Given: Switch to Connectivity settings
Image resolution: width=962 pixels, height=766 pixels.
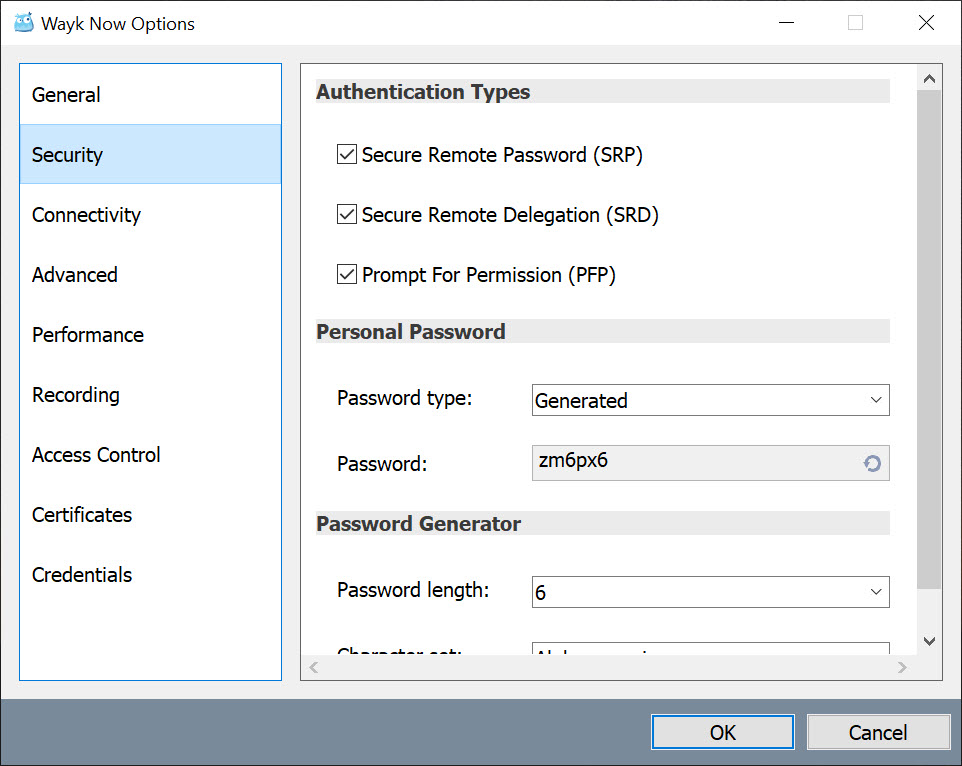Looking at the screenshot, I should (150, 214).
